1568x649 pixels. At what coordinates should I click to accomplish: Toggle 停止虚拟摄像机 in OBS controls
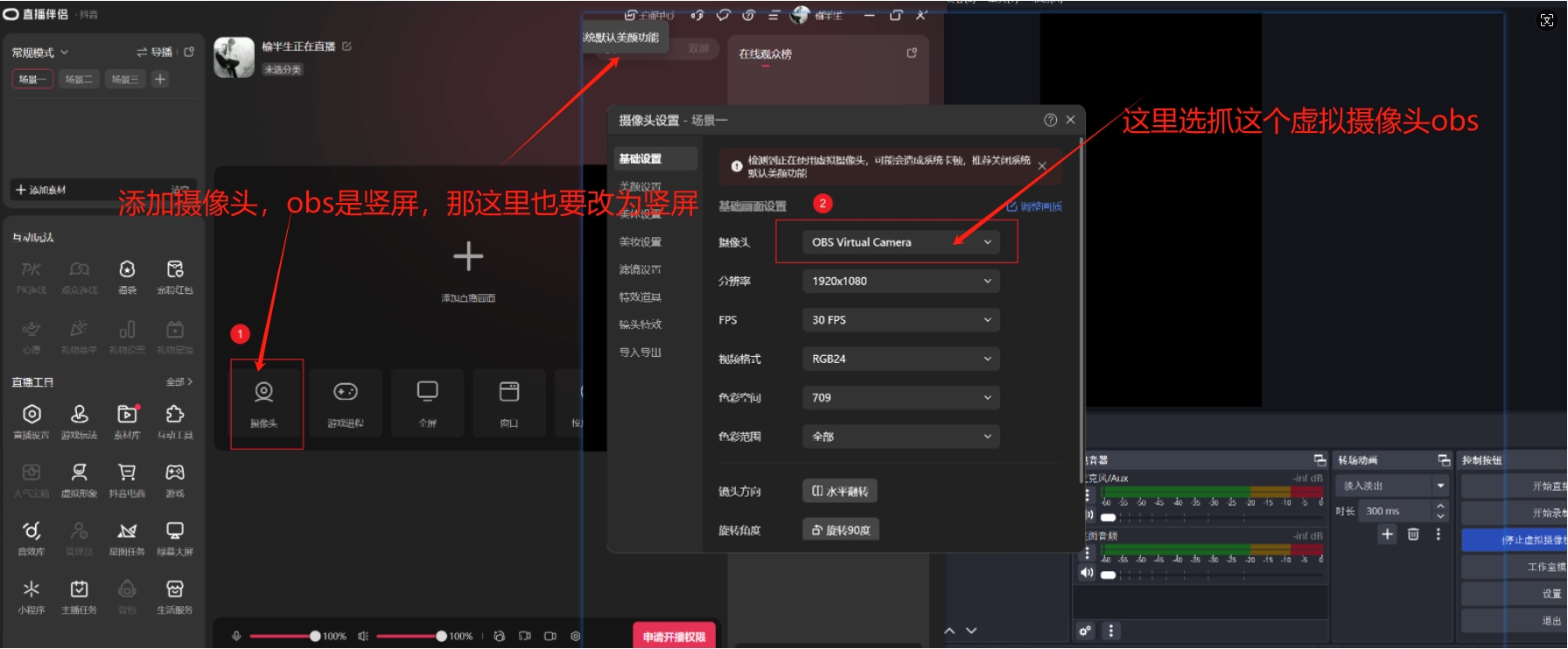click(x=1514, y=541)
